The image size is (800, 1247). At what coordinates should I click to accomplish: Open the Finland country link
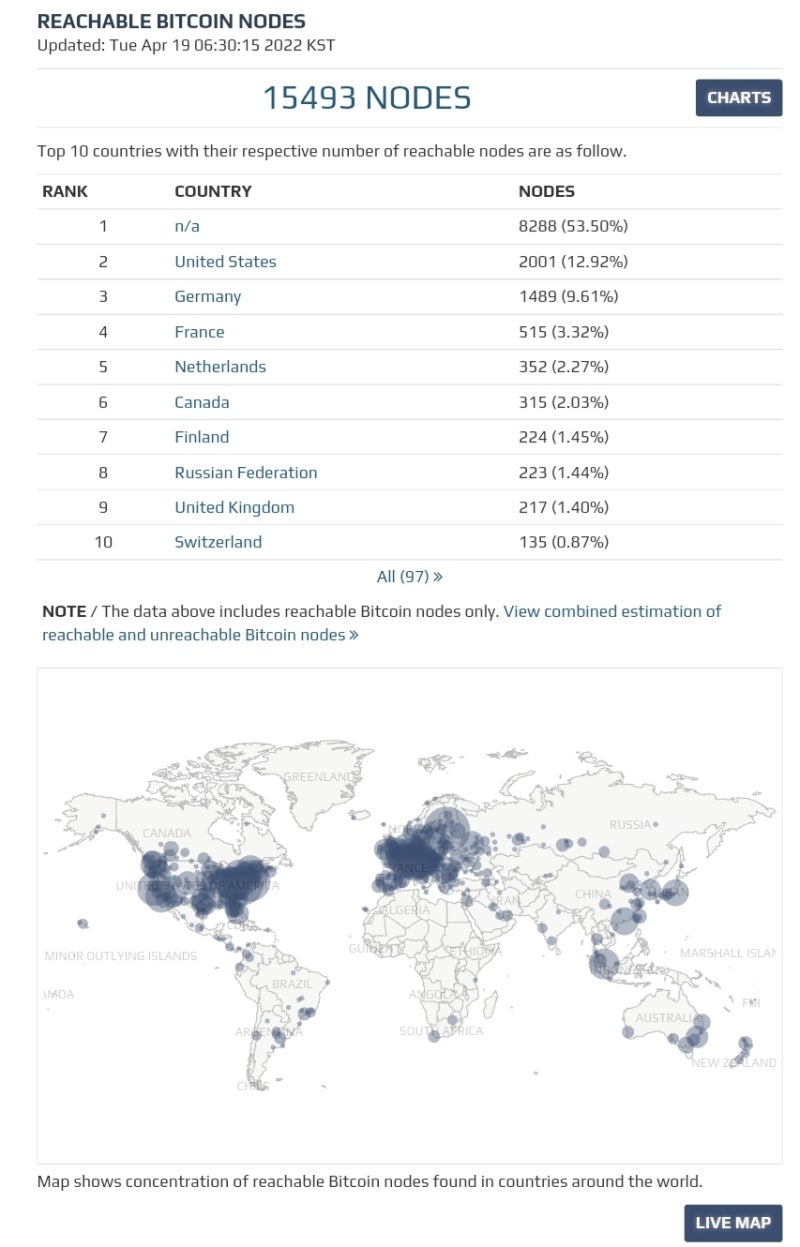[201, 437]
